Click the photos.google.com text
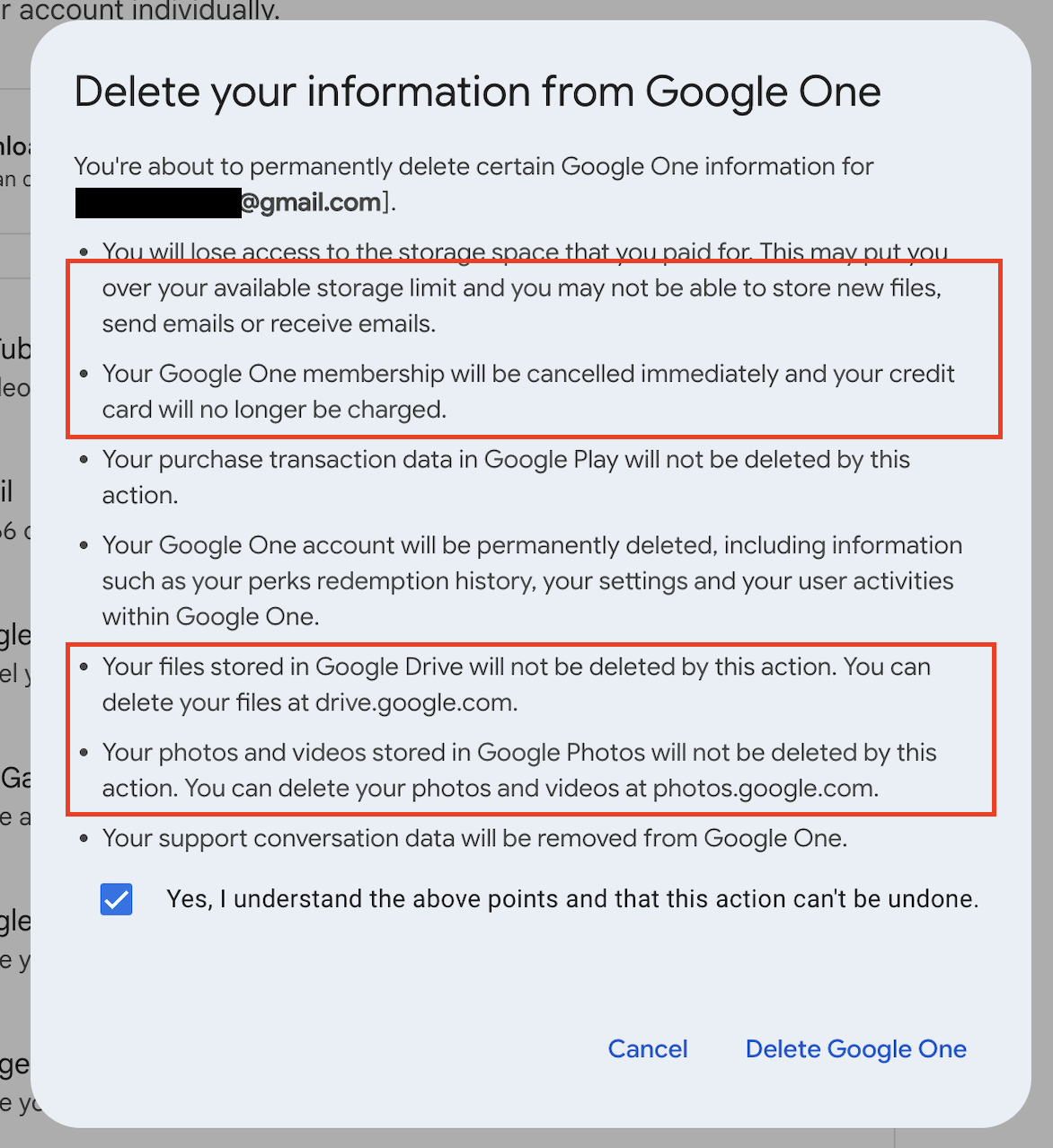Viewport: 1053px width, 1148px height. pos(765,789)
